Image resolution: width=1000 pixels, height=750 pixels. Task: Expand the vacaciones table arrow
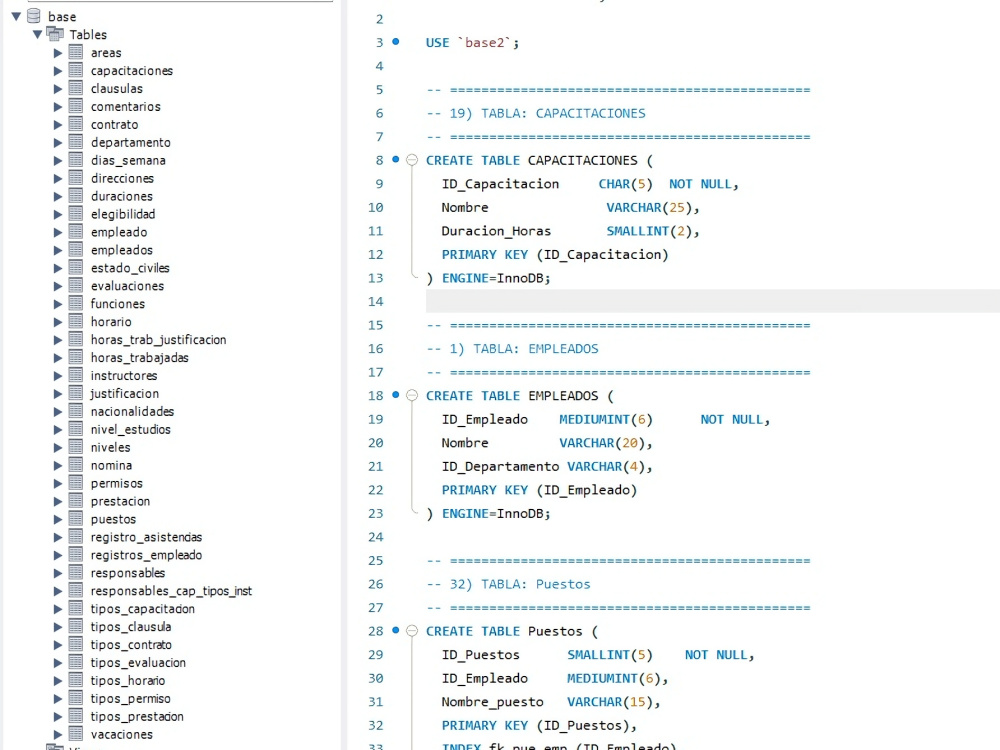coord(58,735)
